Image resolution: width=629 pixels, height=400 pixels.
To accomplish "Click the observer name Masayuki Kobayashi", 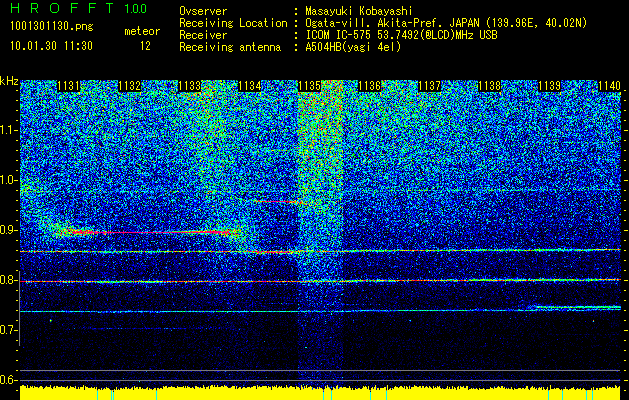I will click(359, 11).
